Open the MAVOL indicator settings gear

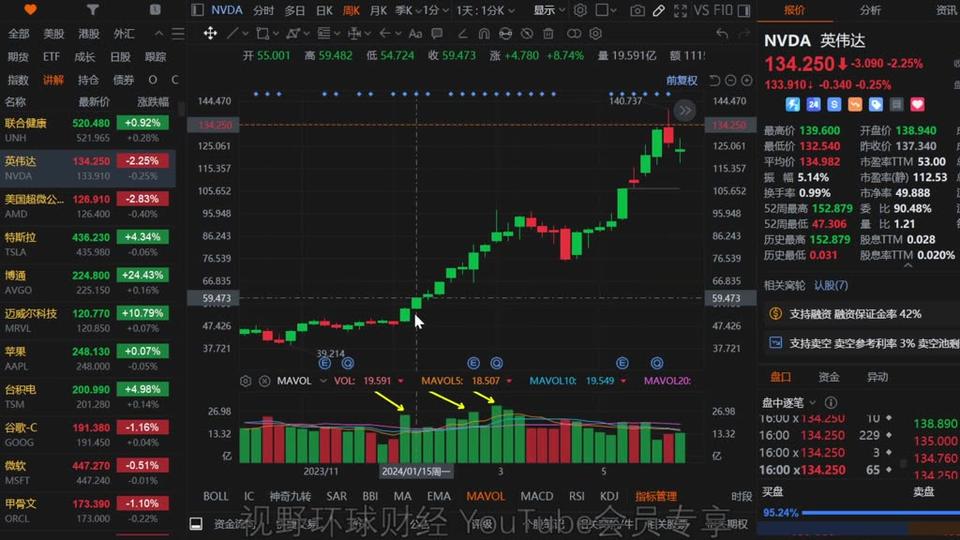pos(246,381)
